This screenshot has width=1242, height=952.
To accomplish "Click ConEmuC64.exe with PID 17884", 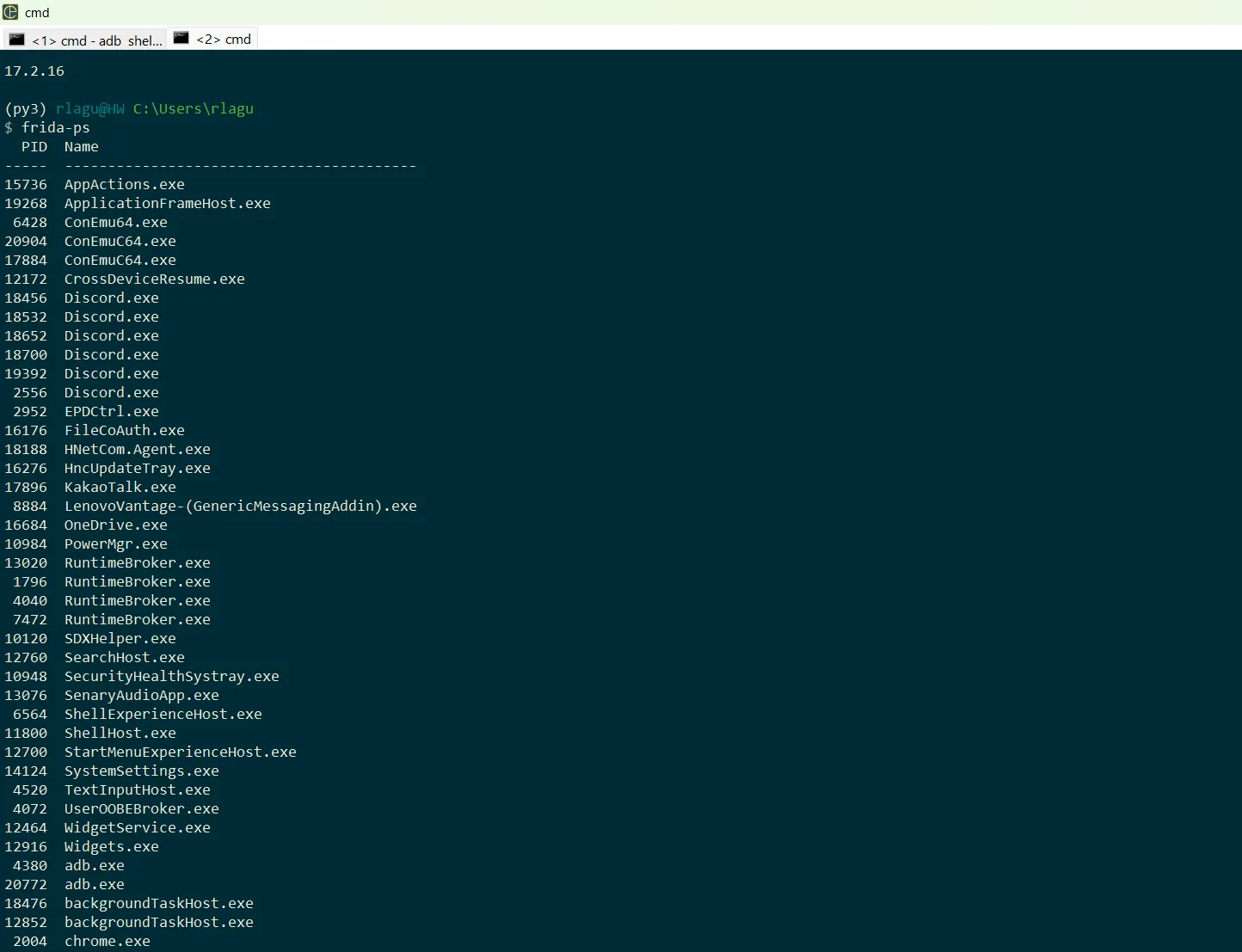I will pyautogui.click(x=120, y=260).
